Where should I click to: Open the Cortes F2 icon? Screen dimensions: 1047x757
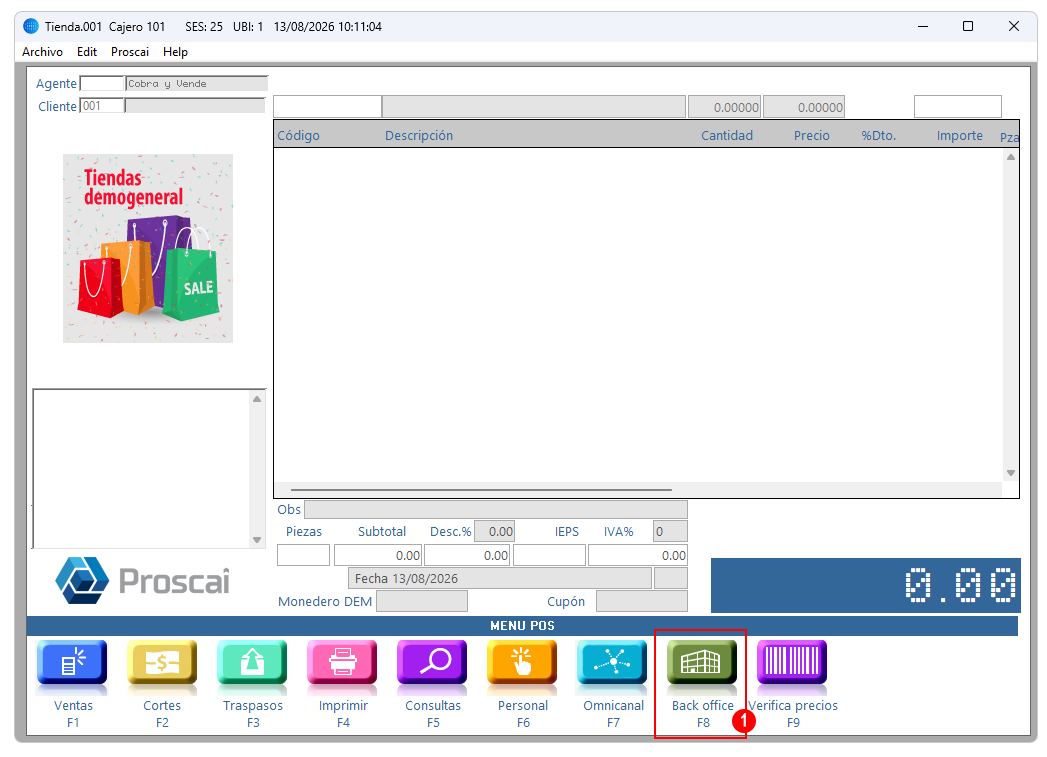pyautogui.click(x=162, y=664)
